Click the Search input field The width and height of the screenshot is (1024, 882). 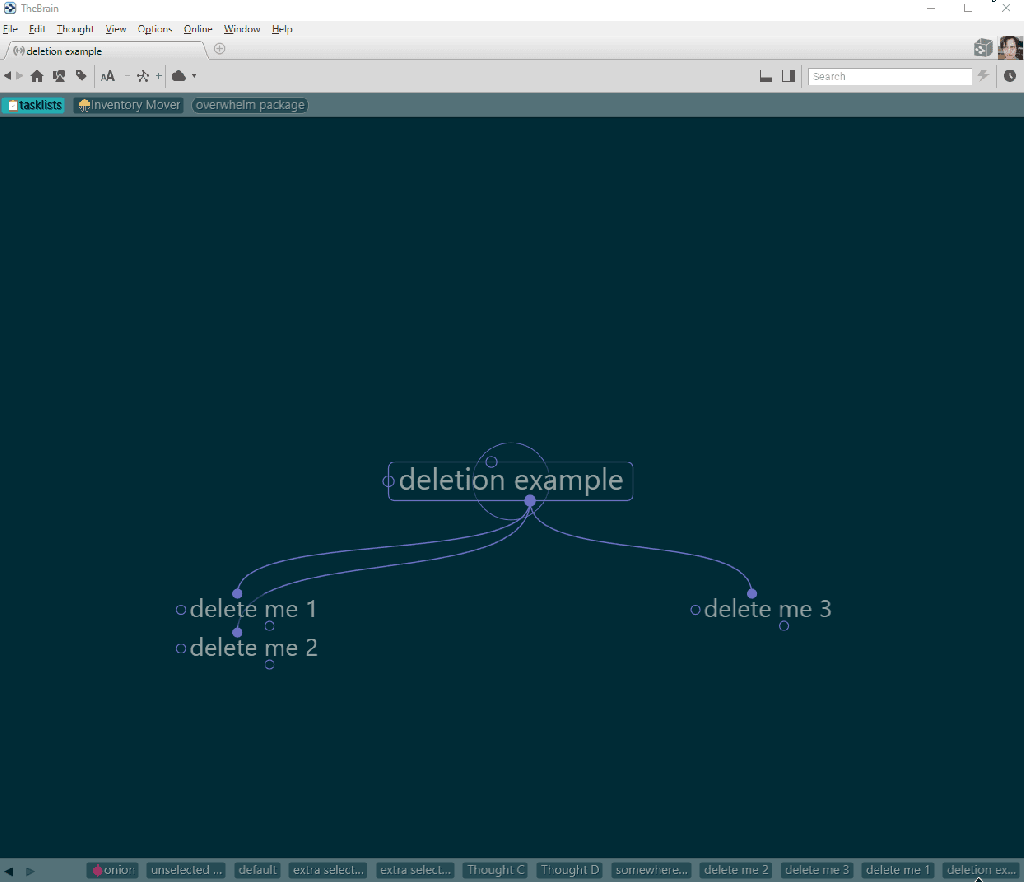tap(889, 76)
